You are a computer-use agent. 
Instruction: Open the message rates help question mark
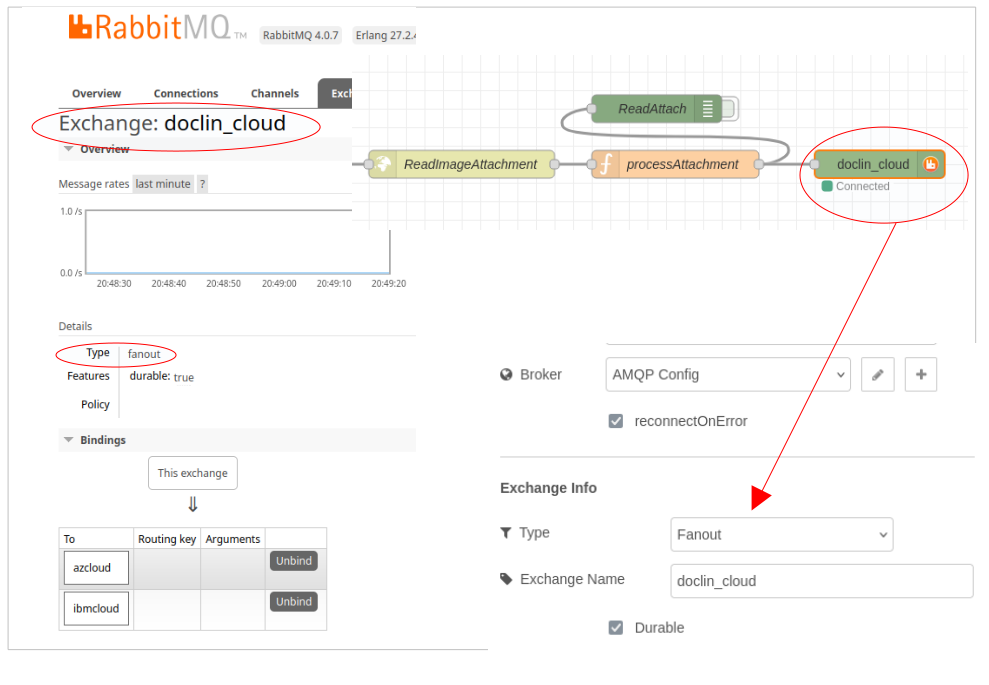click(x=202, y=184)
